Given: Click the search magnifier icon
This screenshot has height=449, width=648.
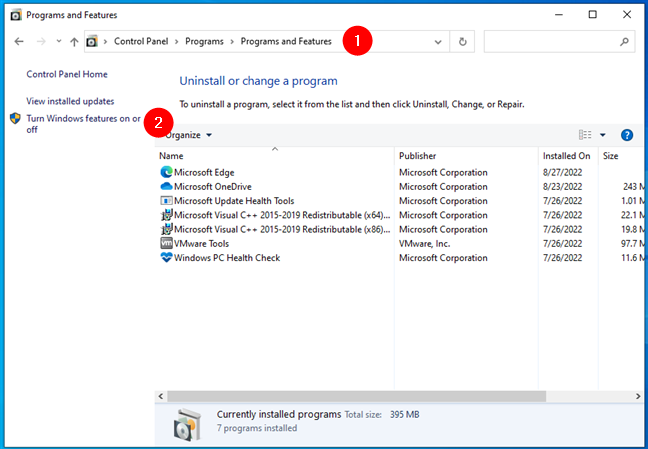Looking at the screenshot, I should coord(624,42).
